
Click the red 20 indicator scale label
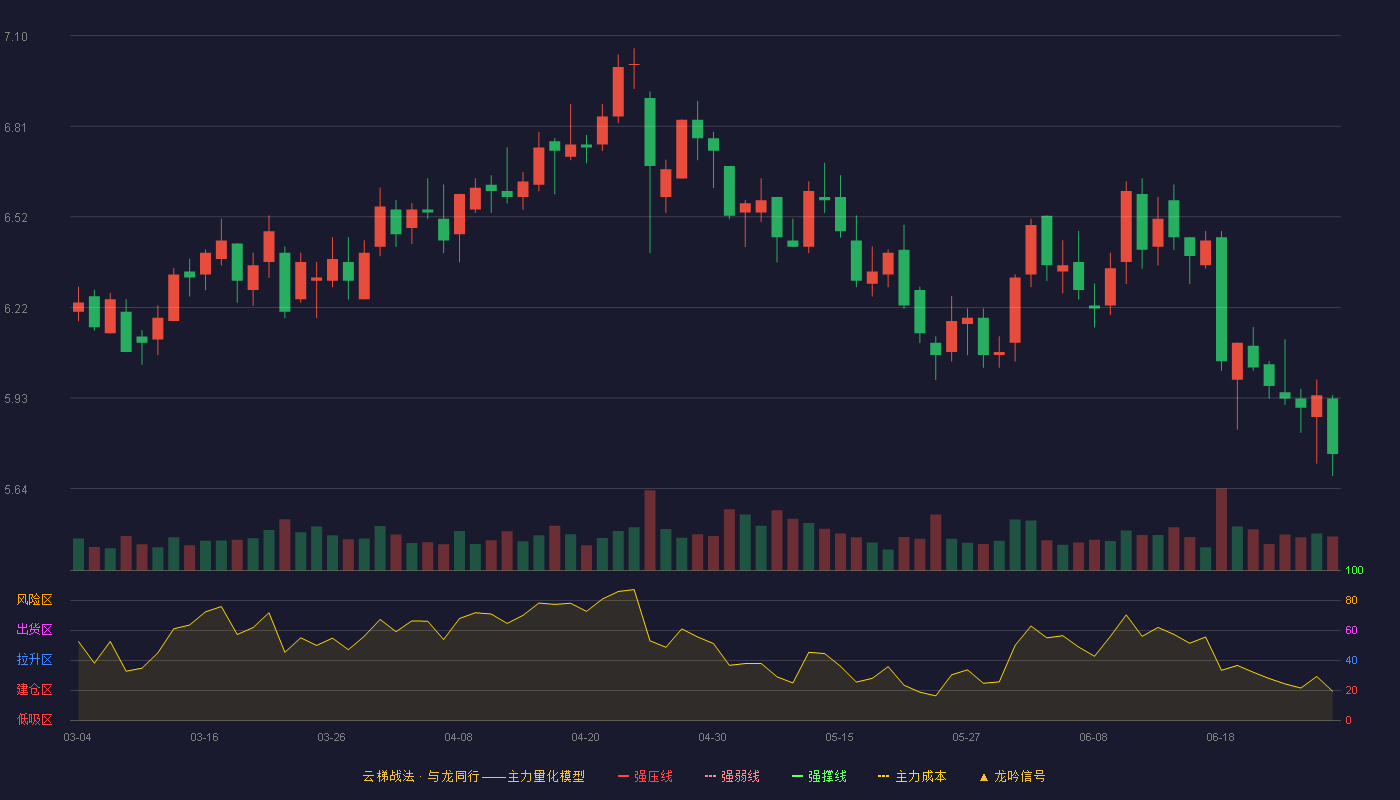click(1351, 691)
